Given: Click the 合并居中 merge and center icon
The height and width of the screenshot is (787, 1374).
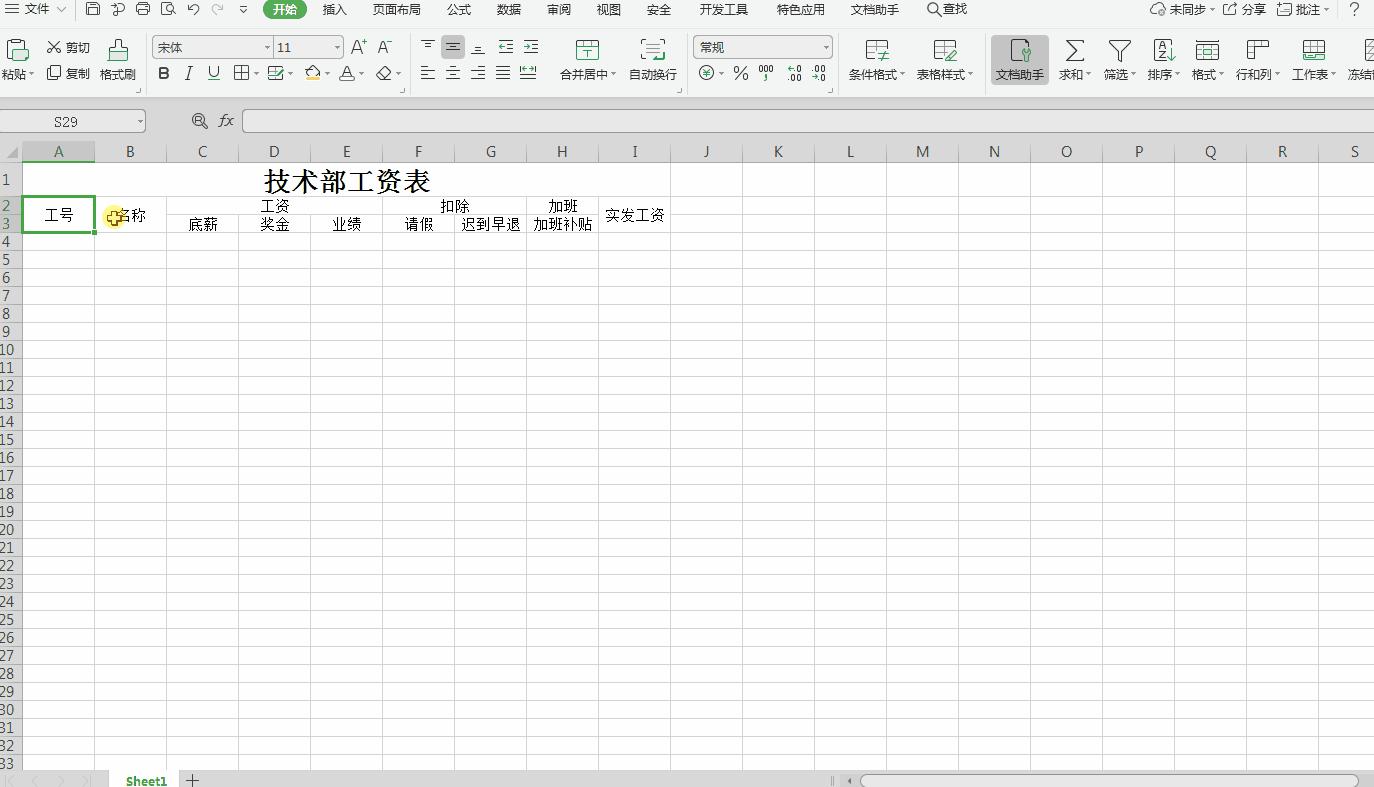Looking at the screenshot, I should tap(586, 50).
